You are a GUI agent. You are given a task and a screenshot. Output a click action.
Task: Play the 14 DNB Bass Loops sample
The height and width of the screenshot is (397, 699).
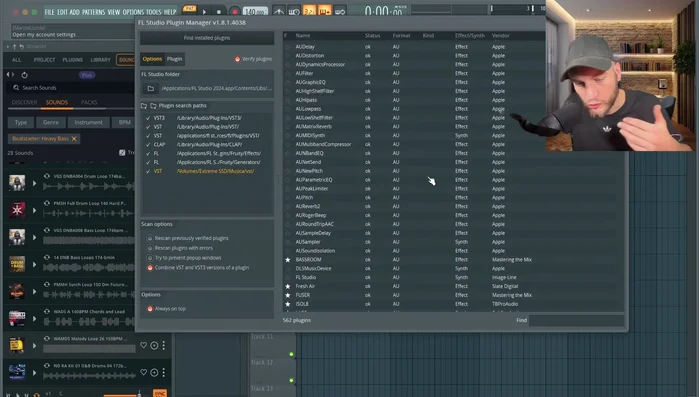point(34,265)
